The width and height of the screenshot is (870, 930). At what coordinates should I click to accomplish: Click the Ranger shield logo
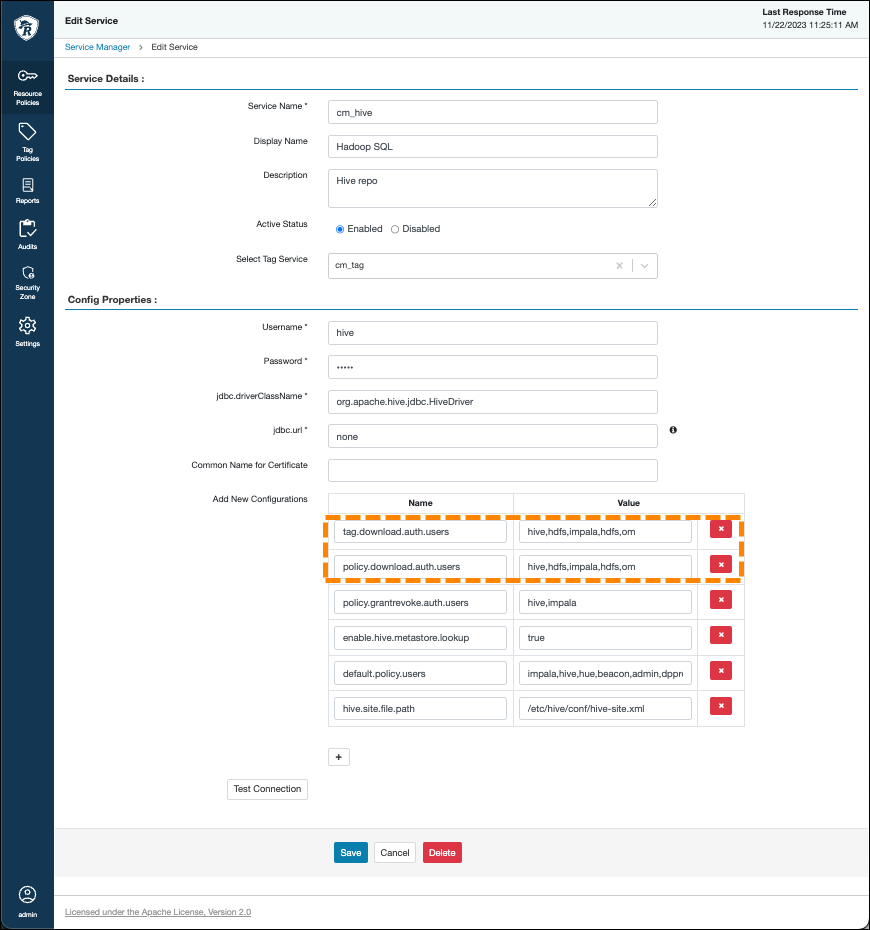click(x=27, y=28)
